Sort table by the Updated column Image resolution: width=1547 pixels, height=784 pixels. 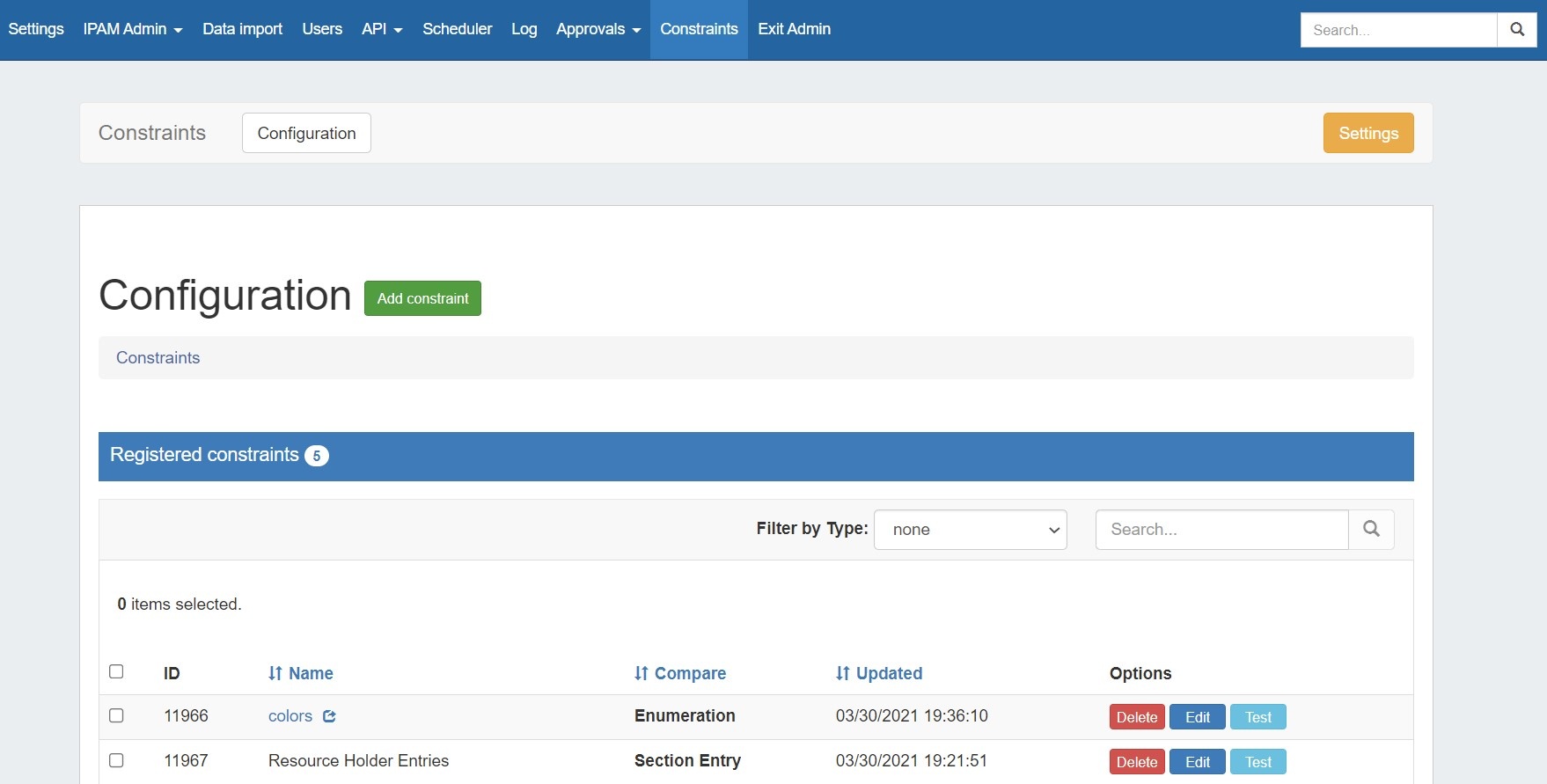(879, 673)
